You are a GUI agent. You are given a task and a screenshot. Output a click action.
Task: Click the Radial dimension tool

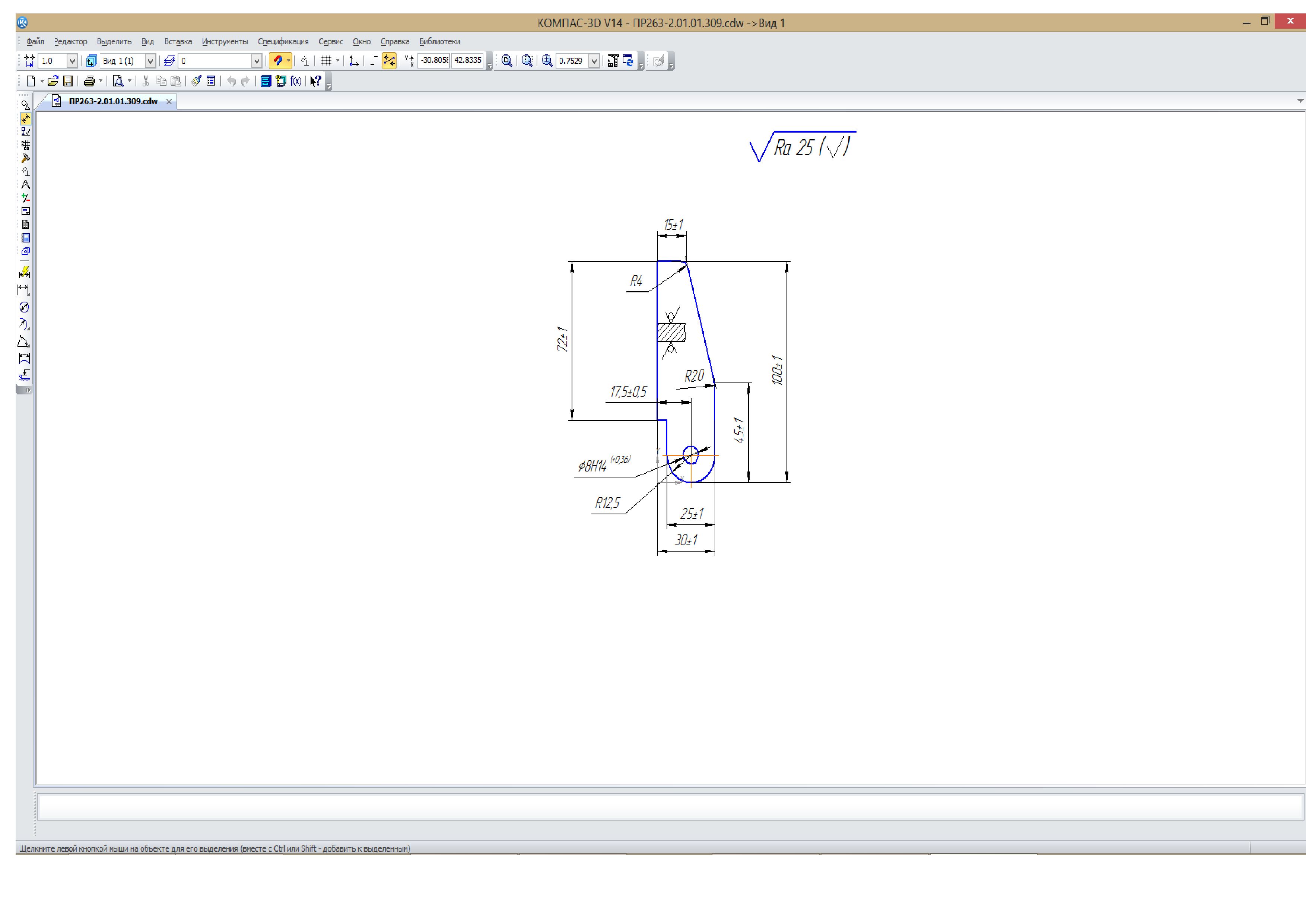click(24, 324)
